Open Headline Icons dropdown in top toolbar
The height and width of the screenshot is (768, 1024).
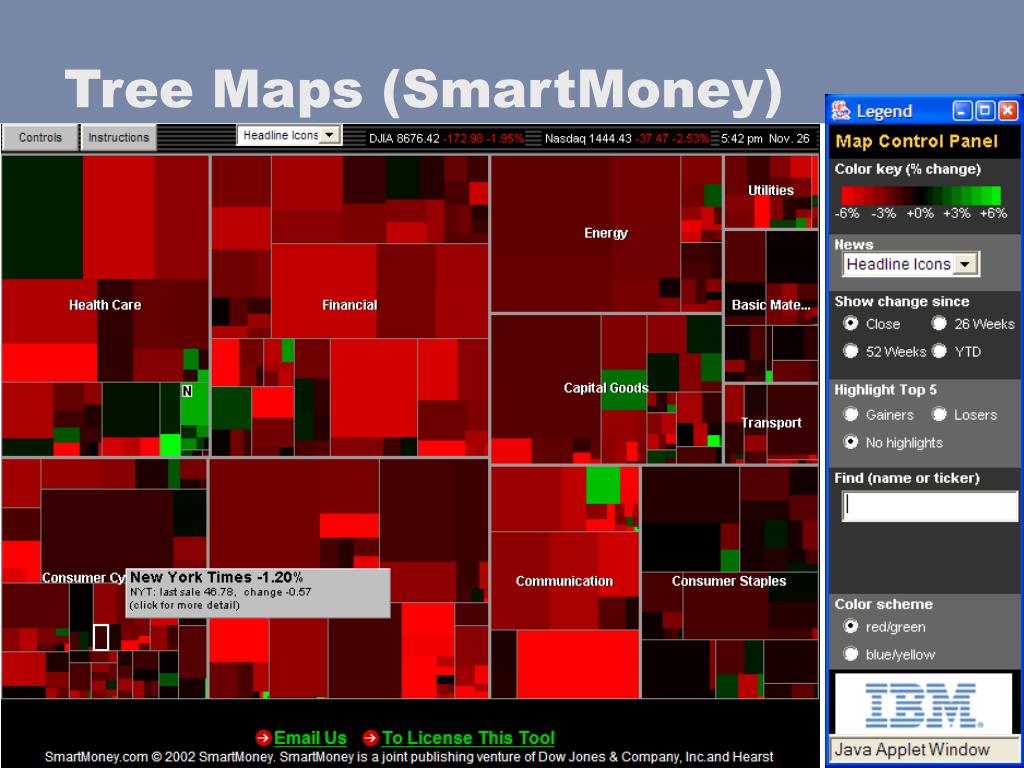point(289,135)
